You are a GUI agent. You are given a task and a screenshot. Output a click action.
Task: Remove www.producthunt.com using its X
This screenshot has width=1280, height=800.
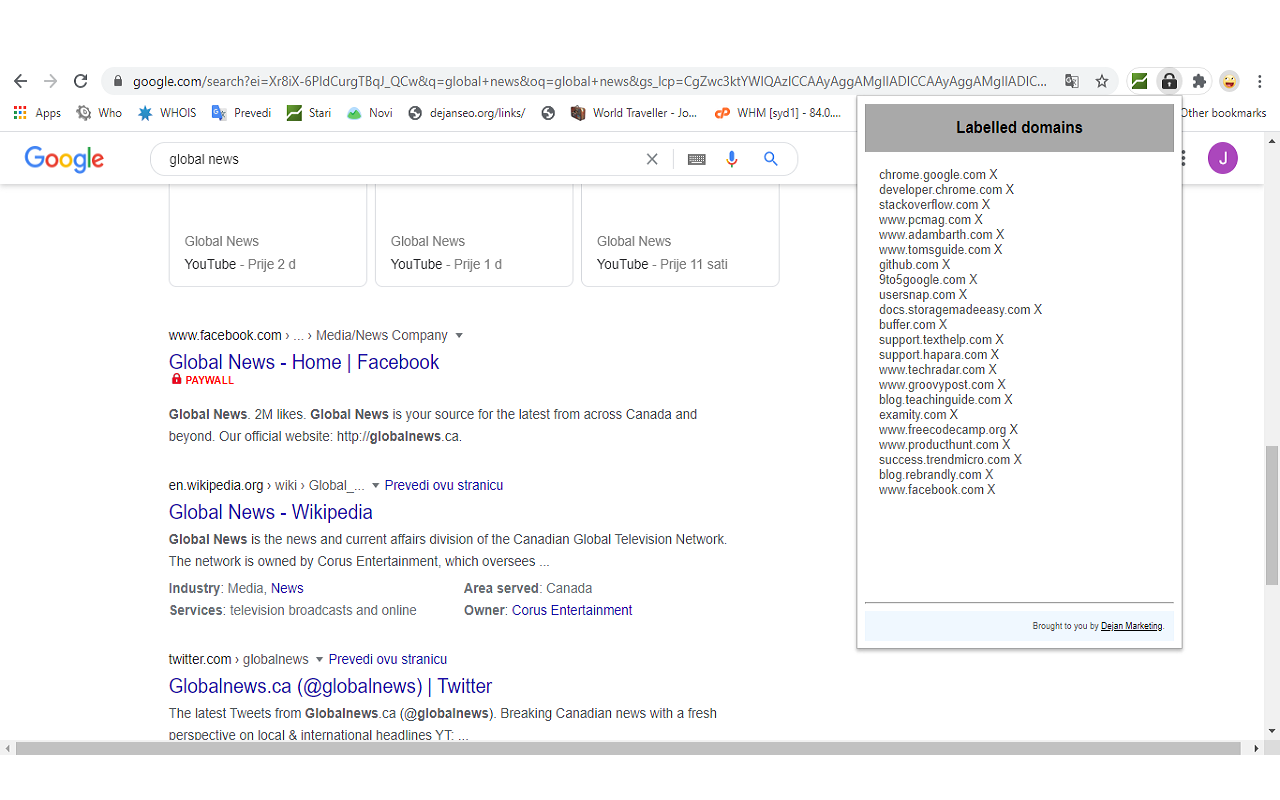point(1006,445)
